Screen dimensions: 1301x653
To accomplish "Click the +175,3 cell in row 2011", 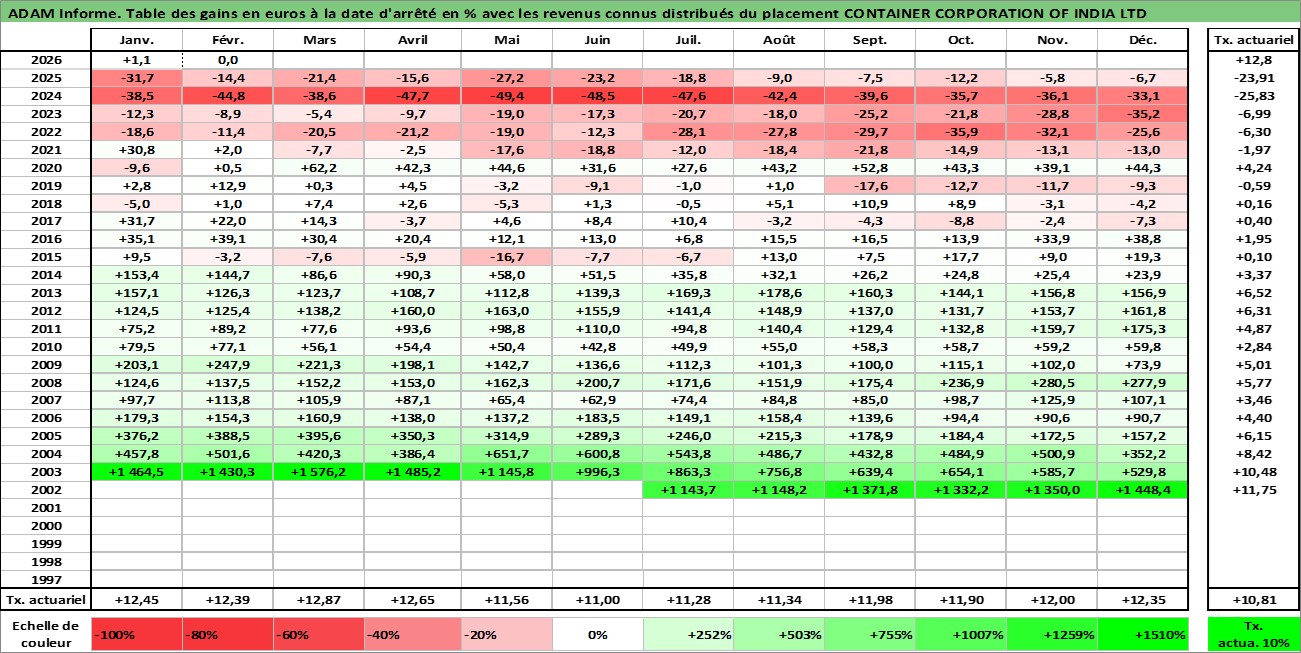I will point(1143,329).
